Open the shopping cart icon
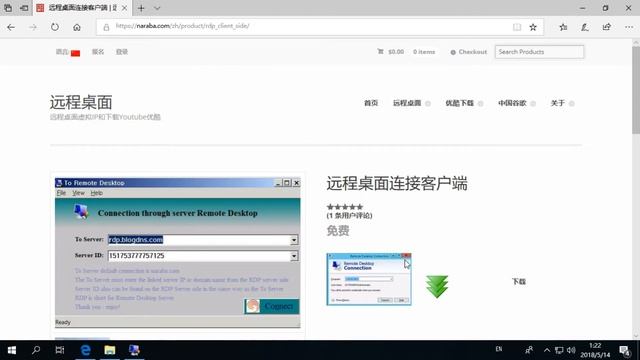This screenshot has height=360, width=640. pyautogui.click(x=380, y=51)
